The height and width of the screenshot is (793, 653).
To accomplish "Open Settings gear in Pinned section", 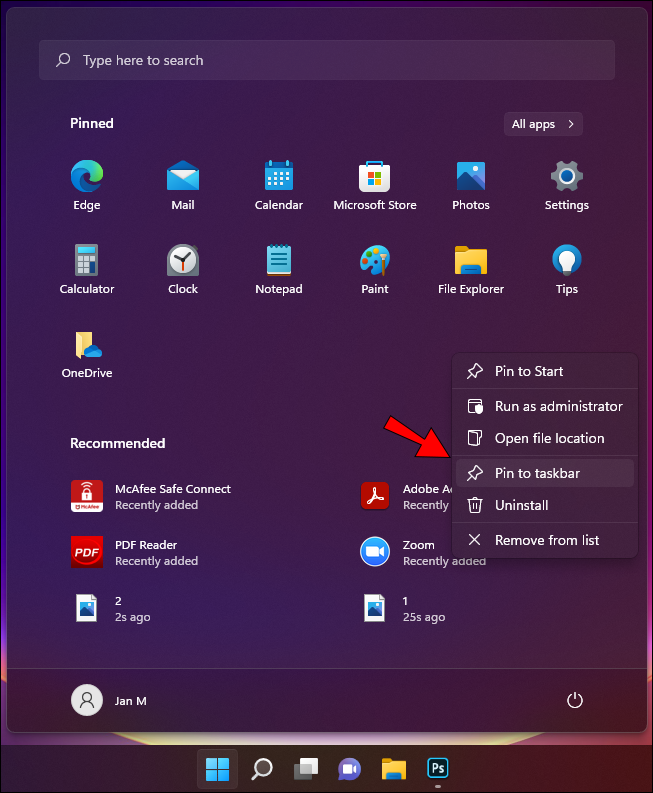I will [567, 185].
